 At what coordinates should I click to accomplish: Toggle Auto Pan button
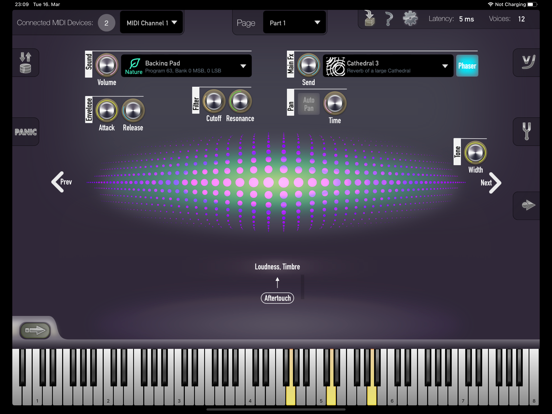309,104
